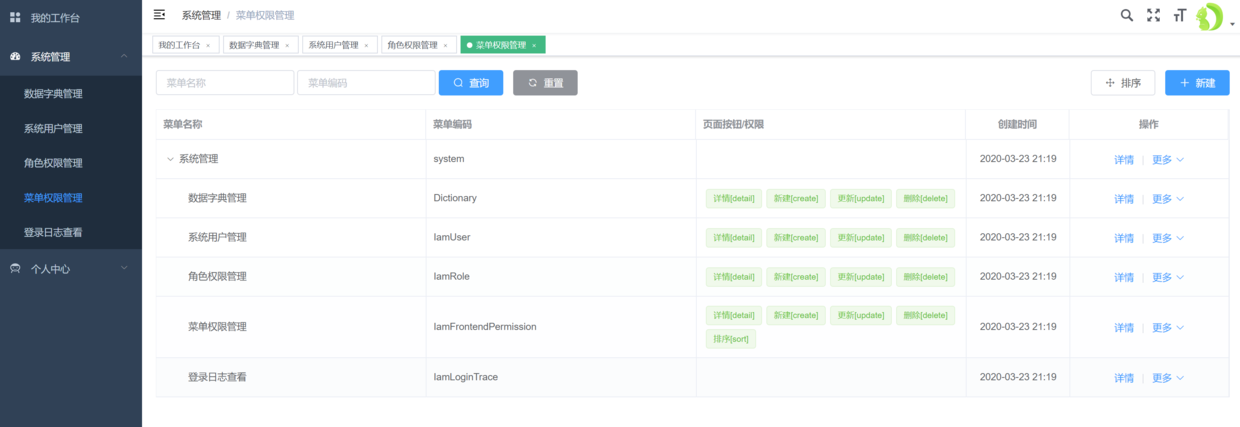Click the 菜单名称 search input field
This screenshot has height=427, width=1240.
[x=225, y=83]
